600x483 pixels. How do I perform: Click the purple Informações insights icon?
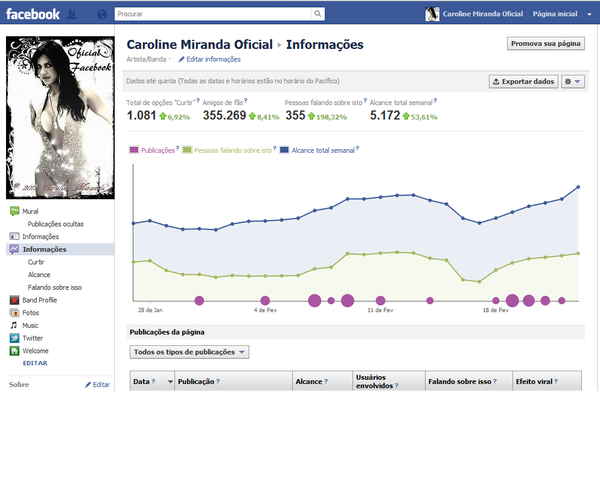pos(14,249)
